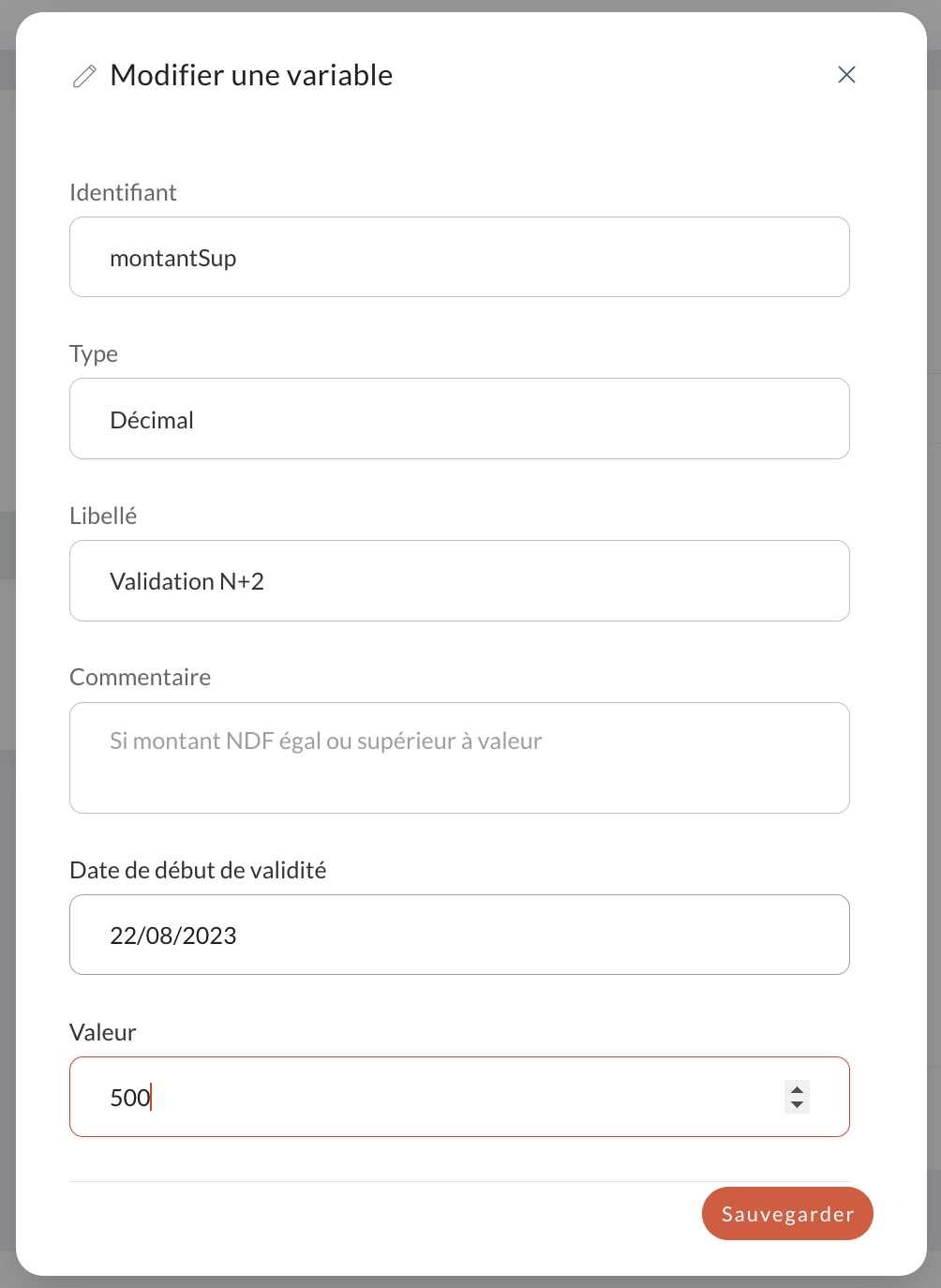This screenshot has width=941, height=1288.
Task: Click the Modifier une variable heading
Action: click(251, 75)
